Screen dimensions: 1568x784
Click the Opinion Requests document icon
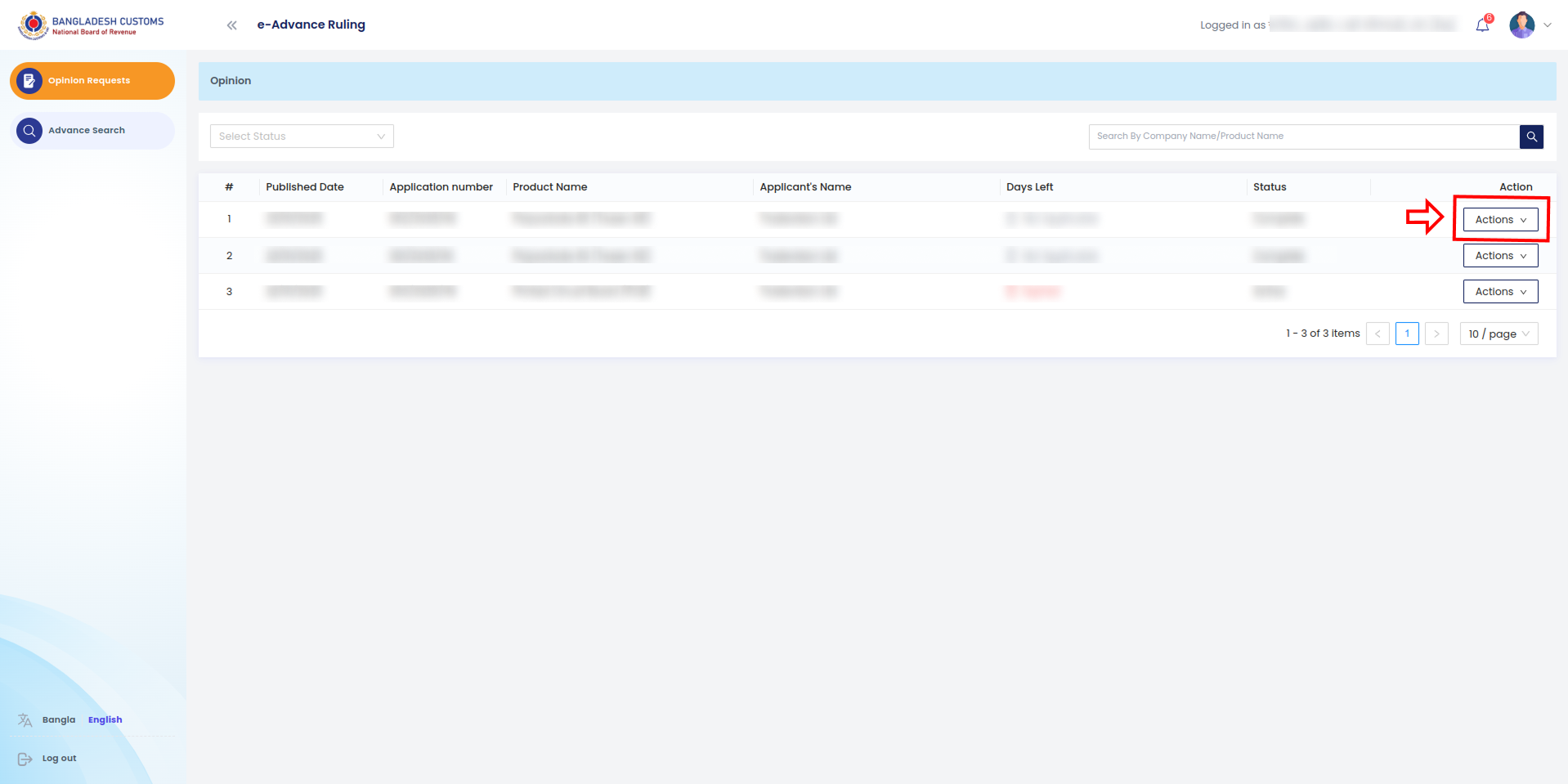point(29,81)
